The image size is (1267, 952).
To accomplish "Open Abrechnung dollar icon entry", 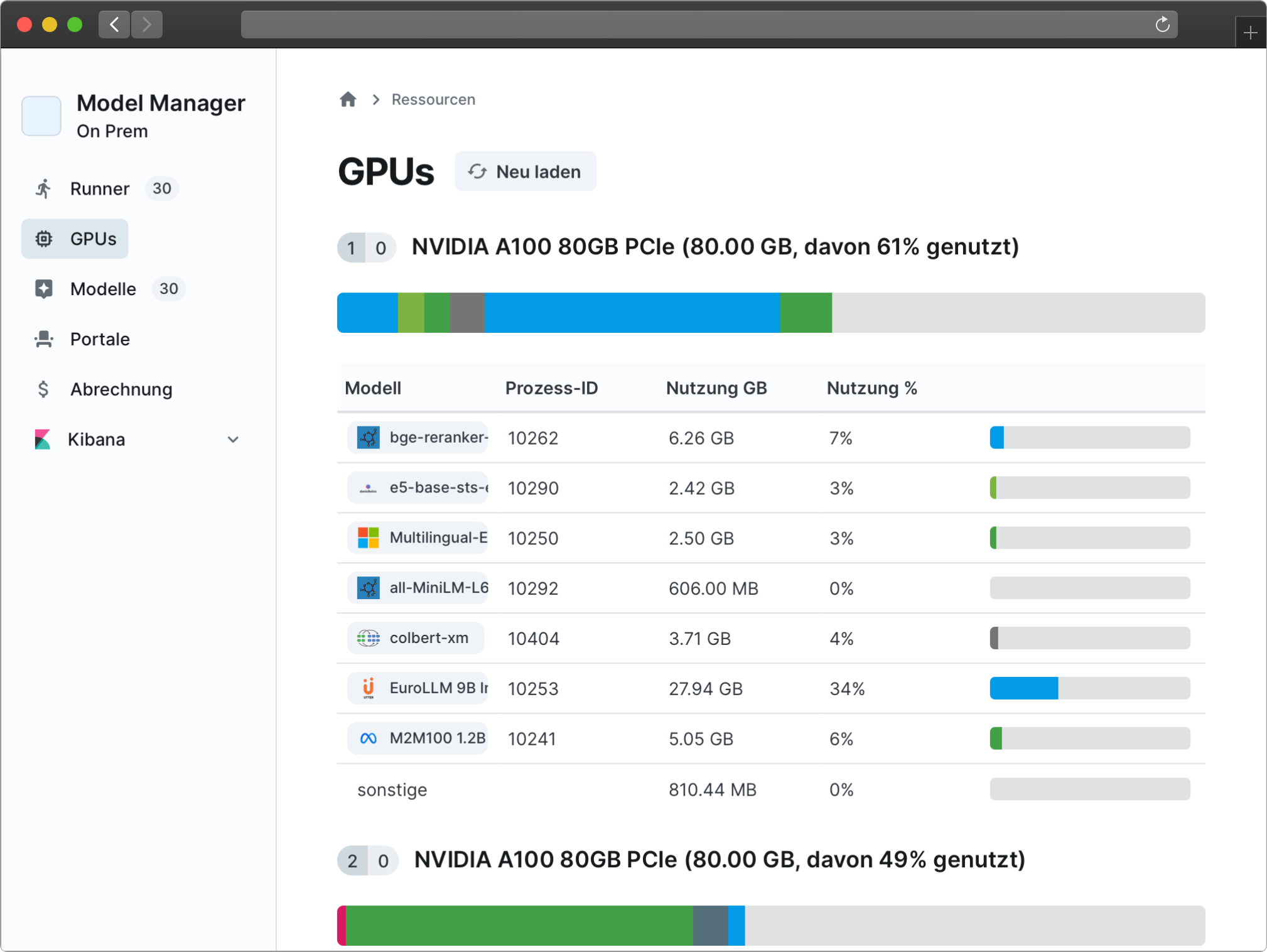I will (43, 389).
